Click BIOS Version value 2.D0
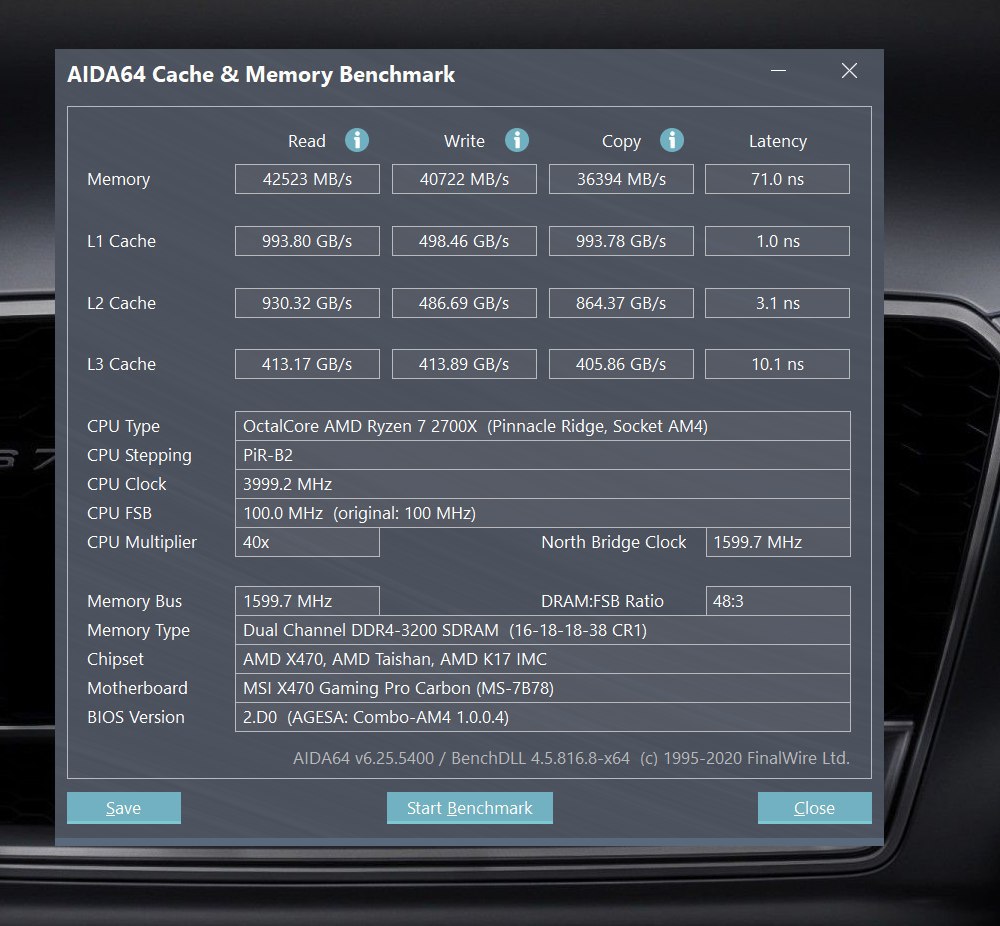1000x926 pixels. click(x=543, y=717)
